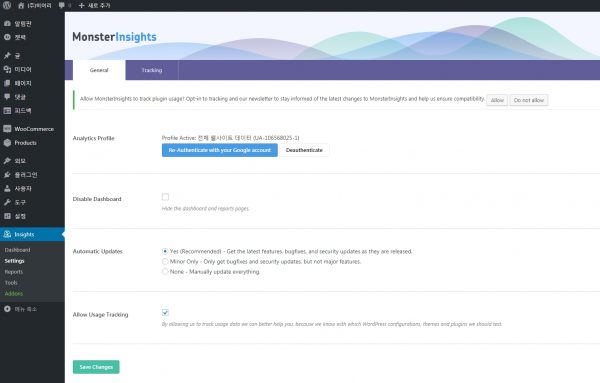The height and width of the screenshot is (383, 600).
Task: Select None - Manually update everything option
Action: pyautogui.click(x=165, y=271)
